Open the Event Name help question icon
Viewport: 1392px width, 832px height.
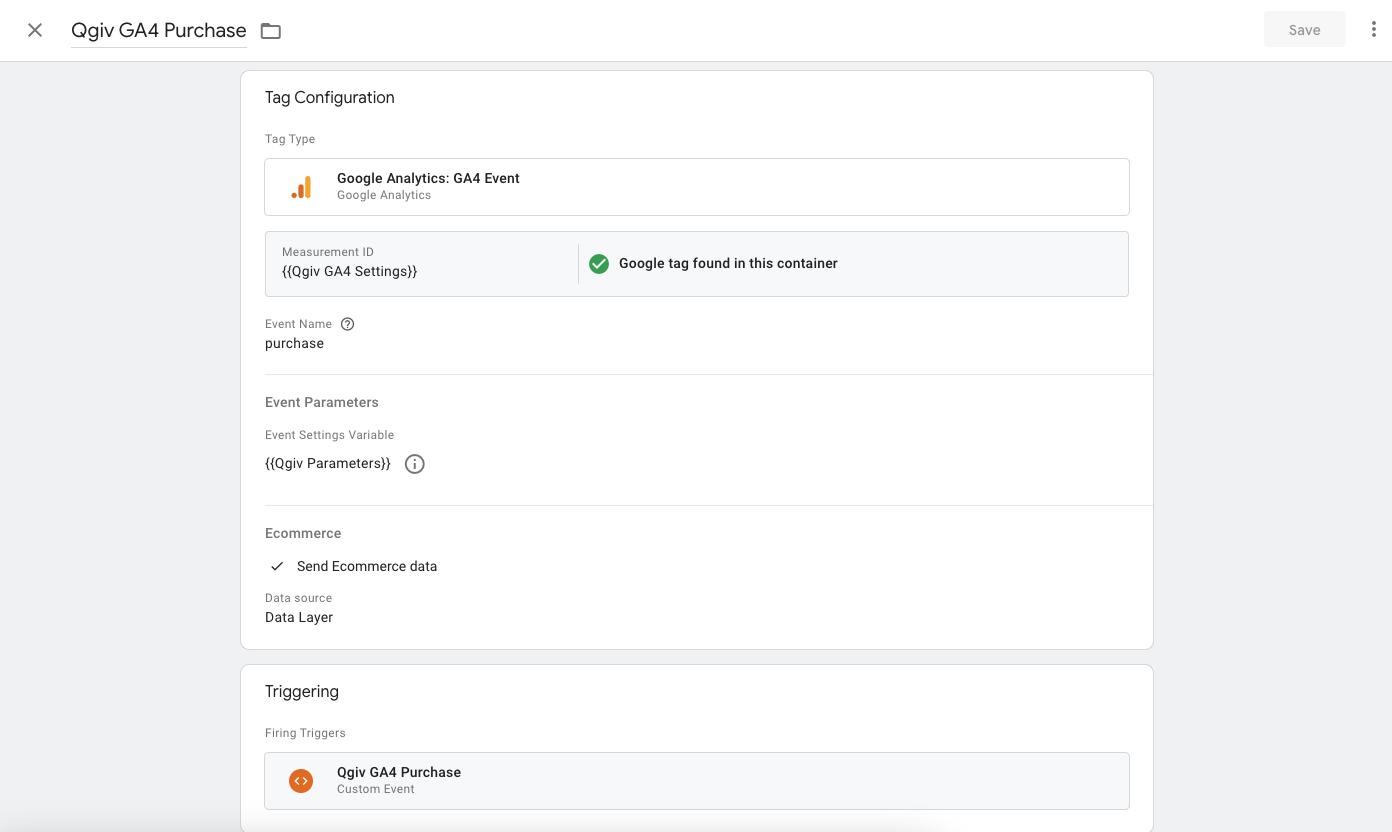pos(348,324)
